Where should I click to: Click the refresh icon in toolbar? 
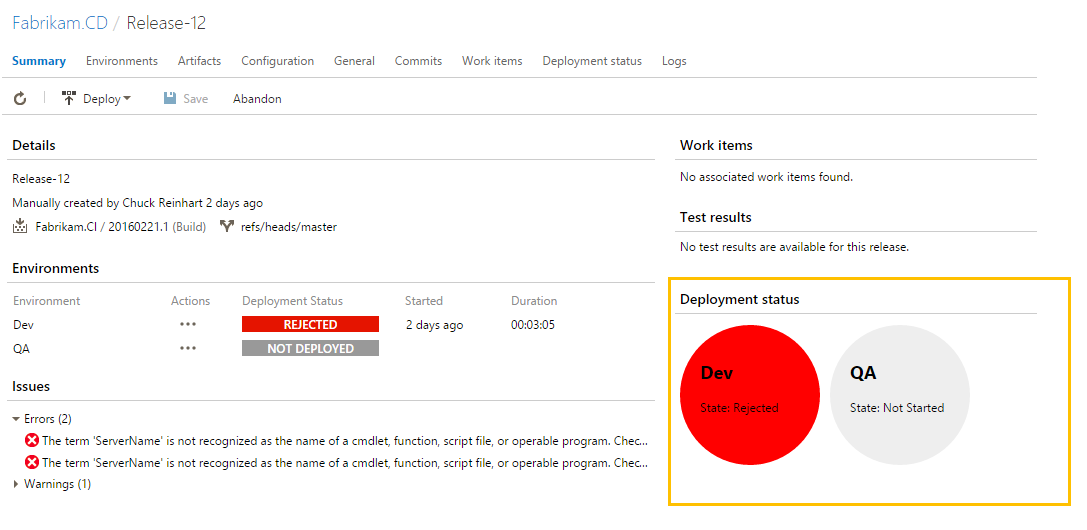[x=20, y=98]
